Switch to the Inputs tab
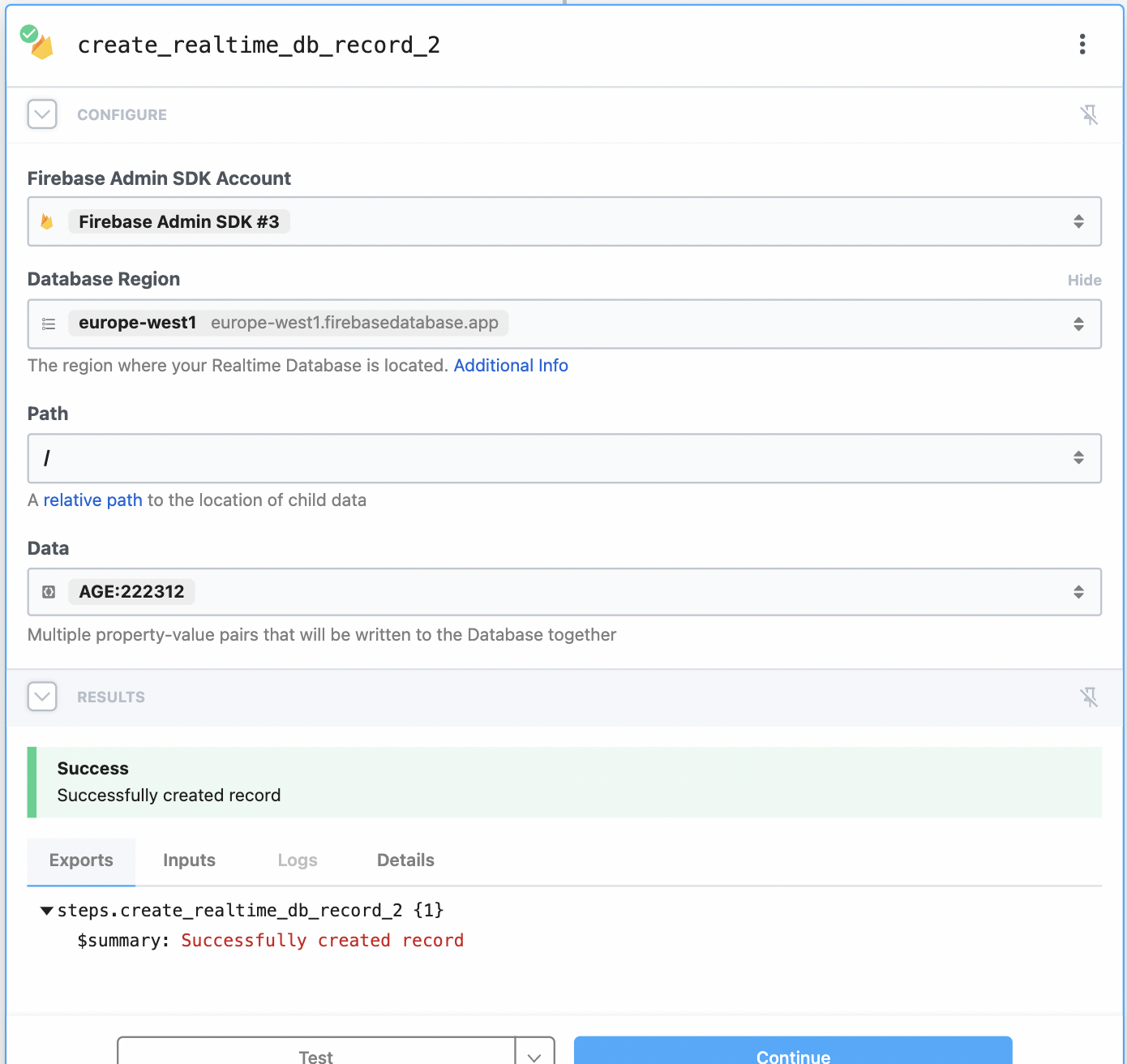 189,860
